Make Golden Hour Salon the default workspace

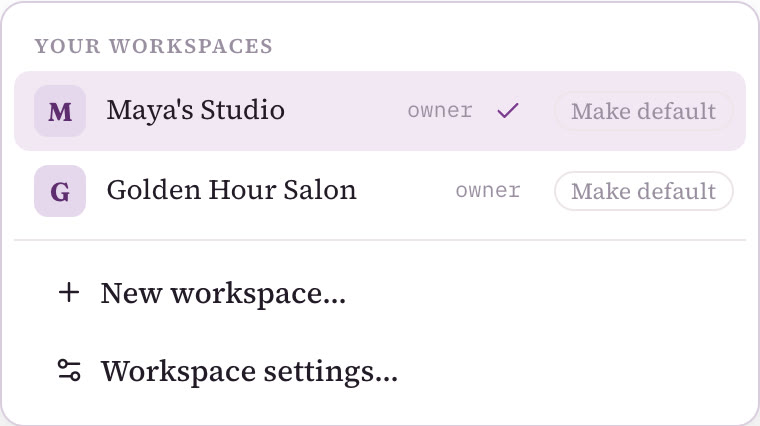[643, 191]
